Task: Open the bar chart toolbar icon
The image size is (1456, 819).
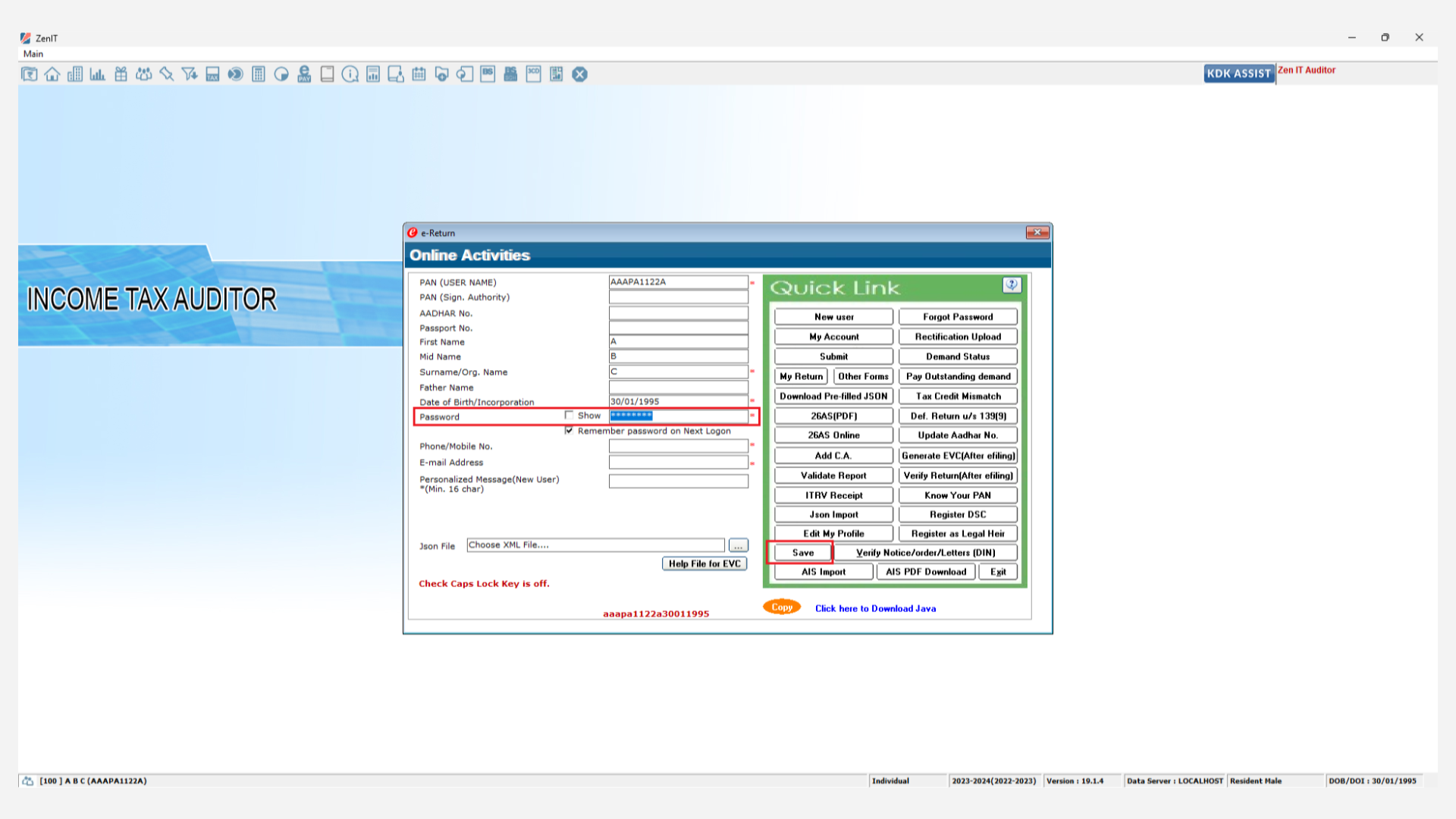Action: (x=98, y=74)
